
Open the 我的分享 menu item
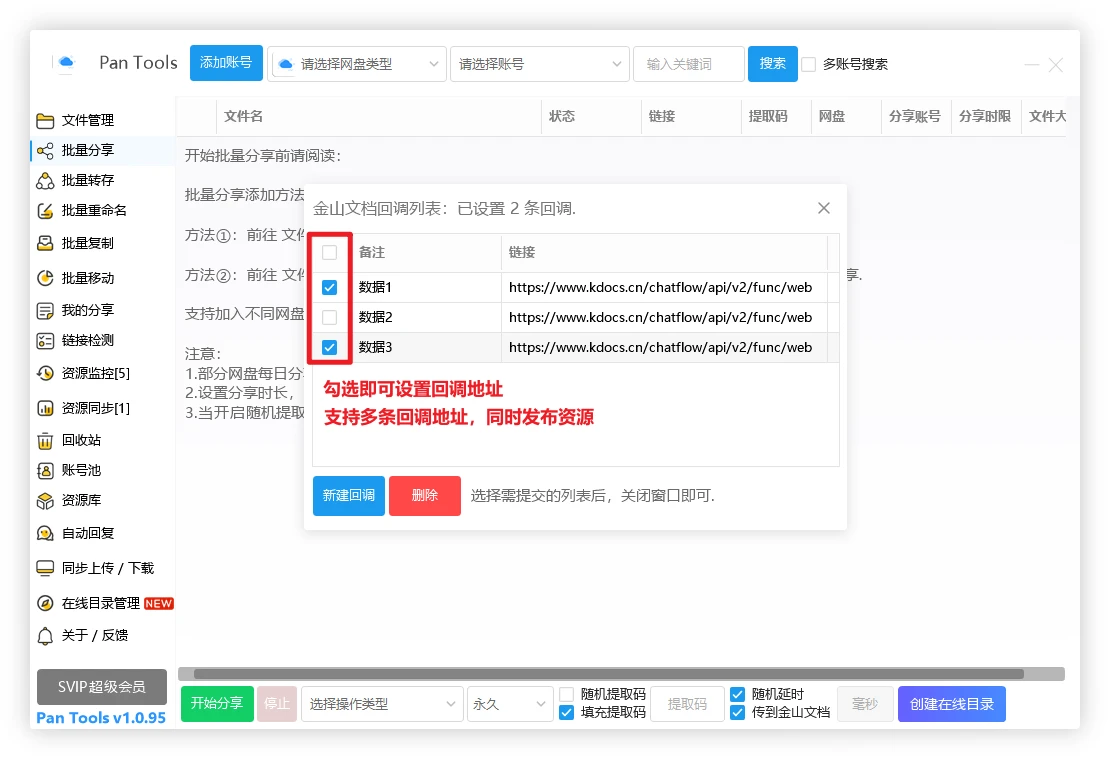(x=87, y=310)
